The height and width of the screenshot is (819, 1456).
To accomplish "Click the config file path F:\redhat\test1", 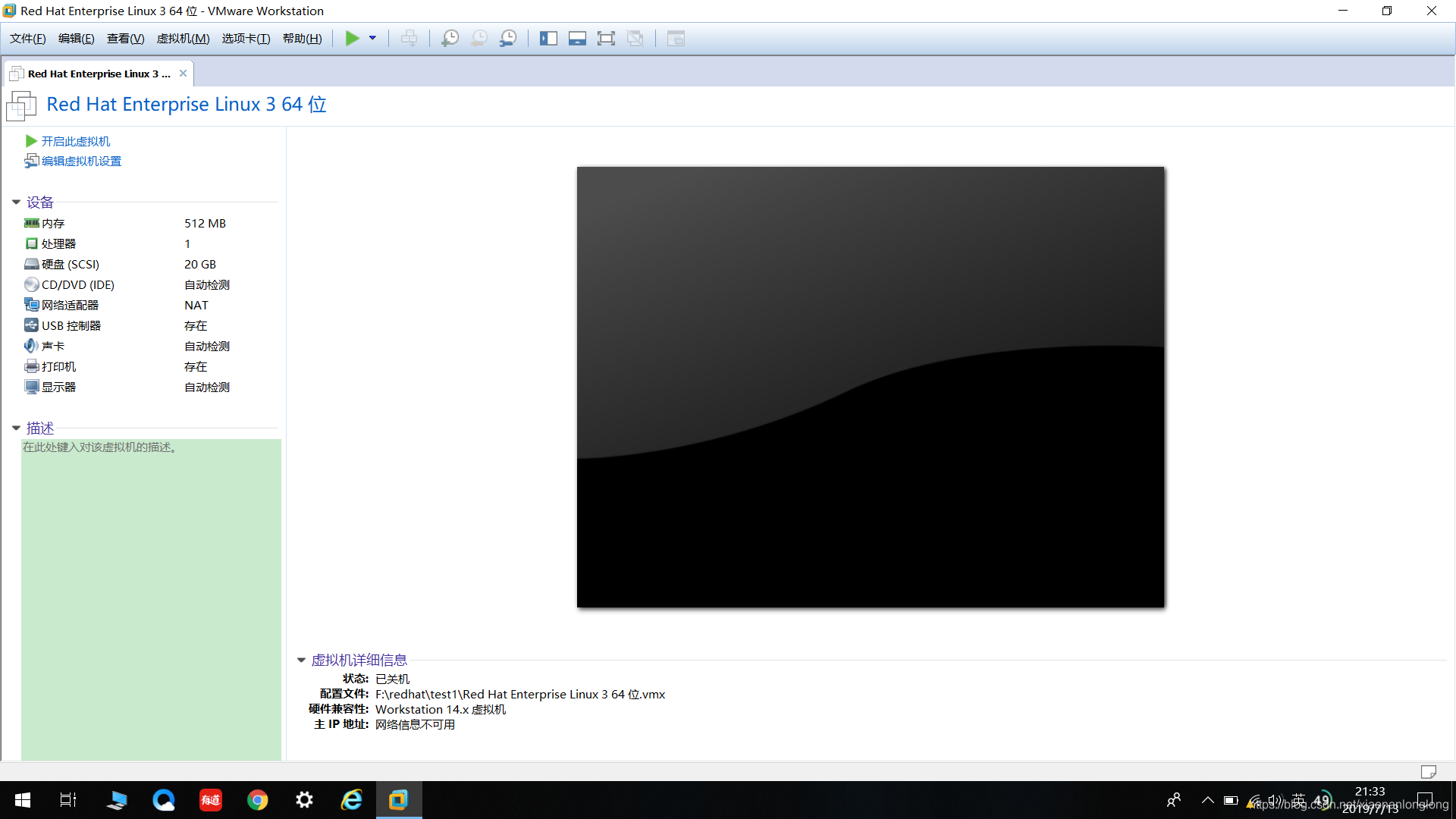I will [x=520, y=694].
